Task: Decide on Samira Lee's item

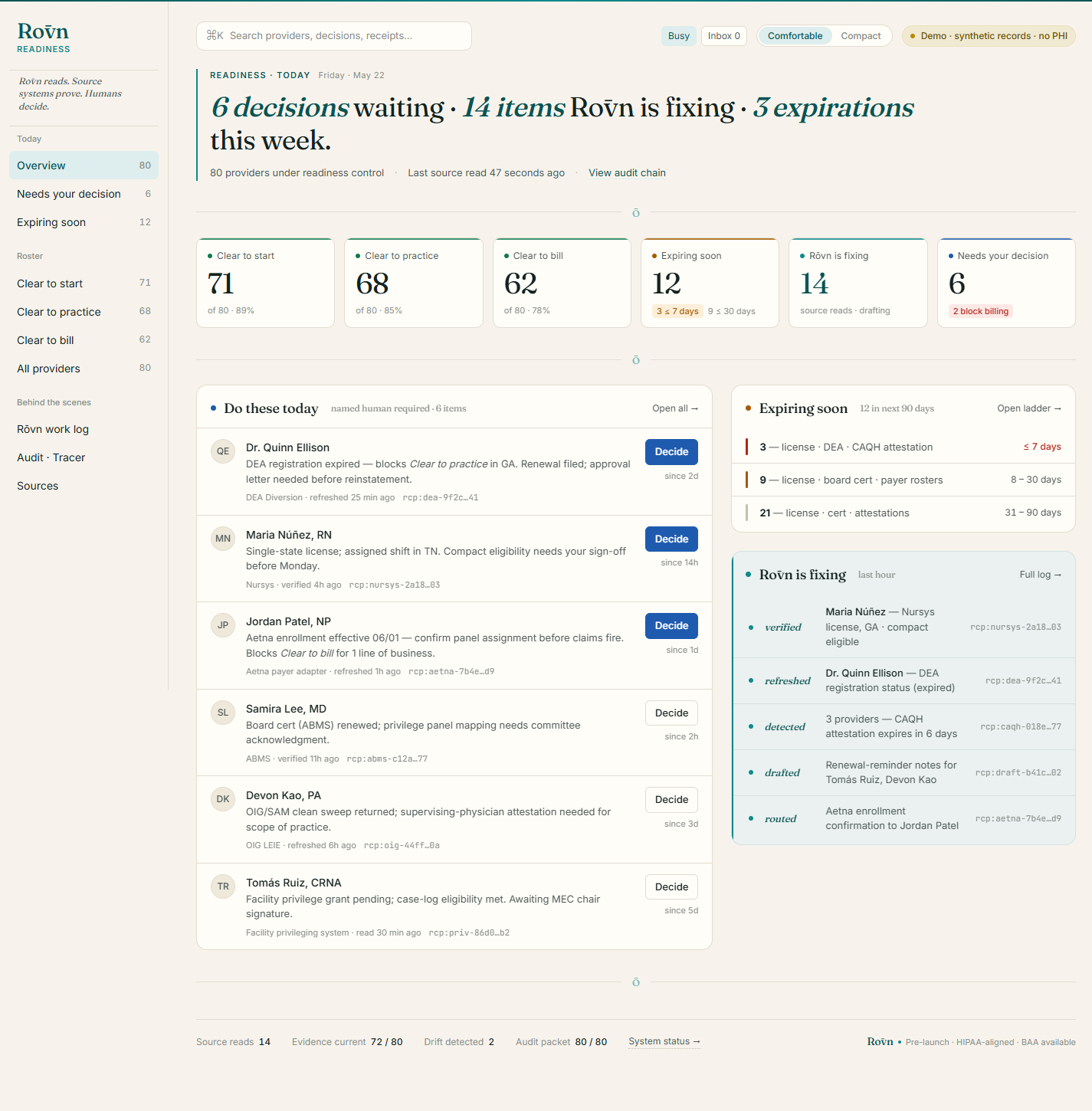Action: coord(671,713)
